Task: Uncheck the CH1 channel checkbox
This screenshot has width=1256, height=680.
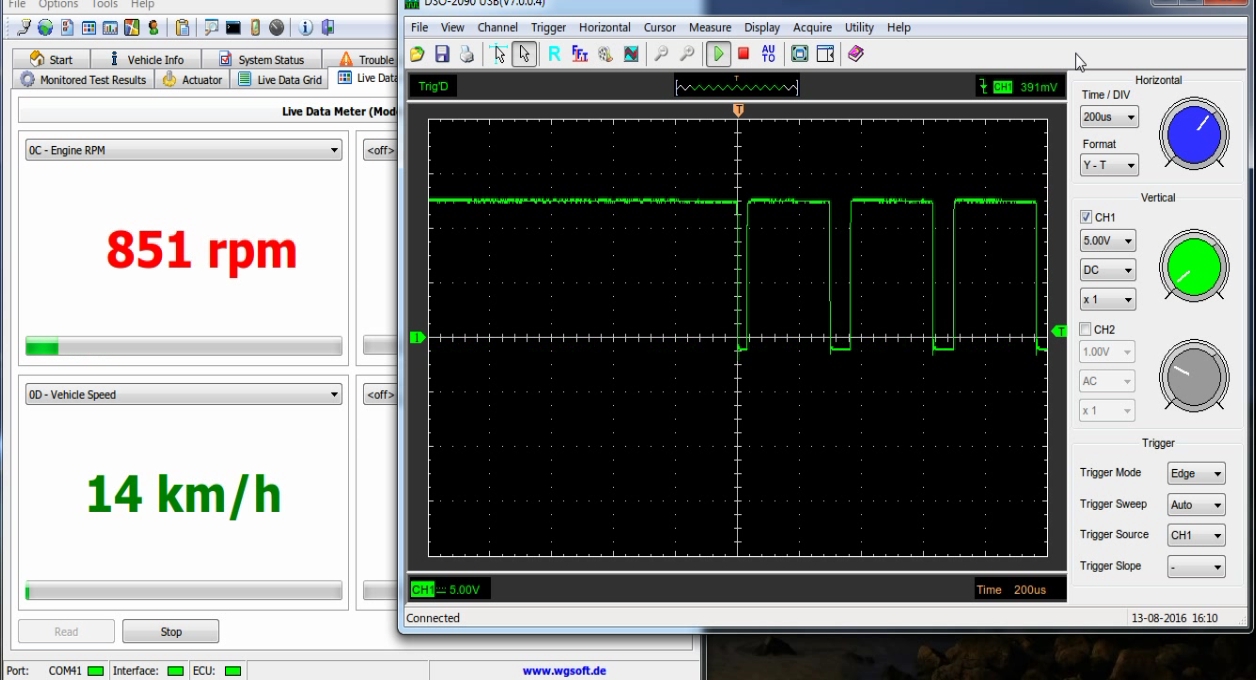Action: 1086,217
